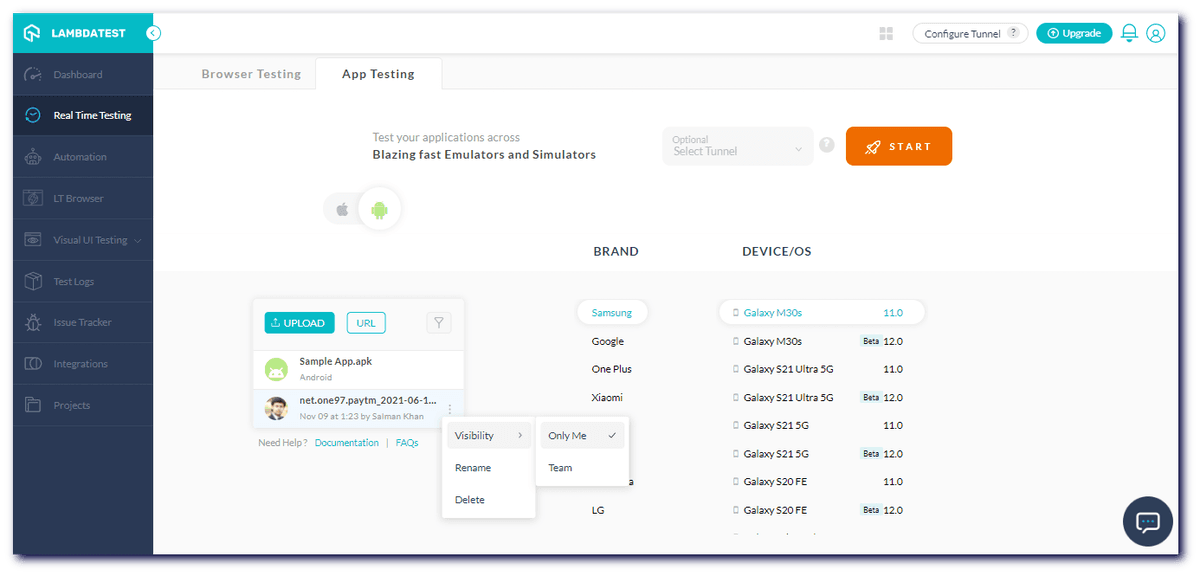Open the Dashboard sidebar item
The height and width of the screenshot is (576, 1200).
[83, 74]
